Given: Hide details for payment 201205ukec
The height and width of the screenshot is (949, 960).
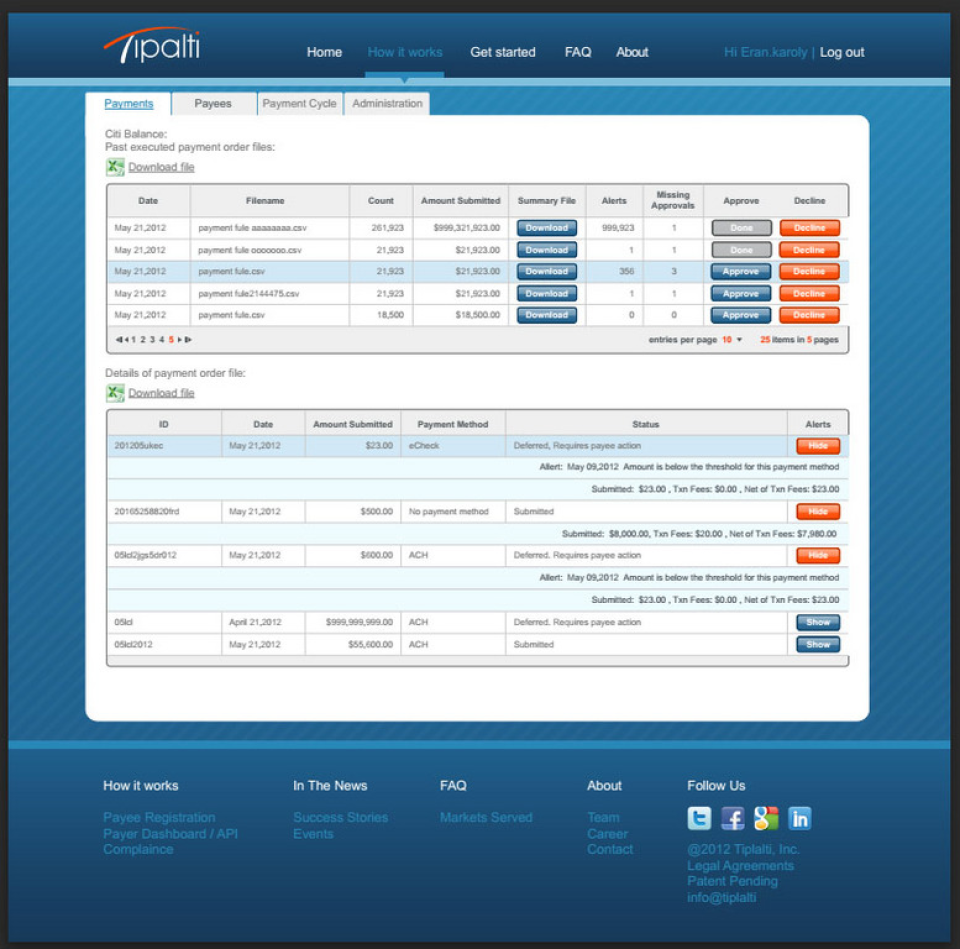Looking at the screenshot, I should tap(817, 446).
